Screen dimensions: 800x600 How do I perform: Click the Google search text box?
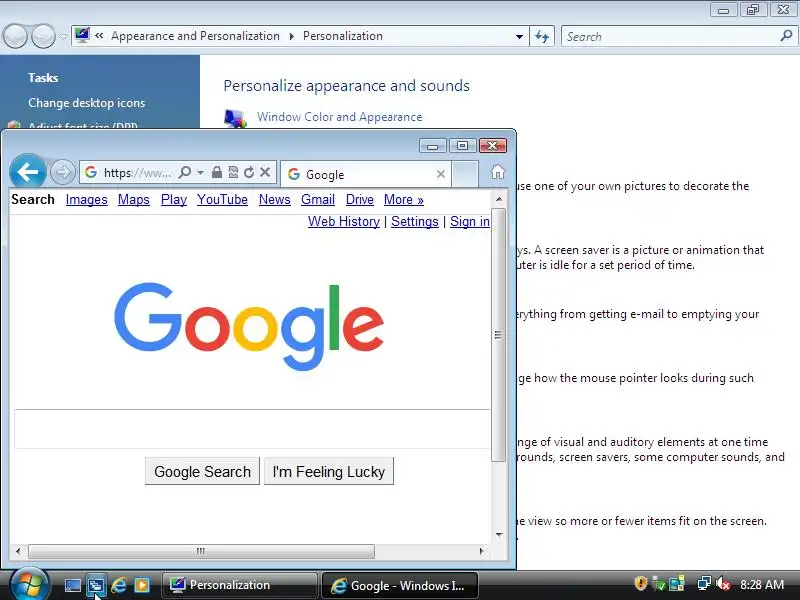252,429
